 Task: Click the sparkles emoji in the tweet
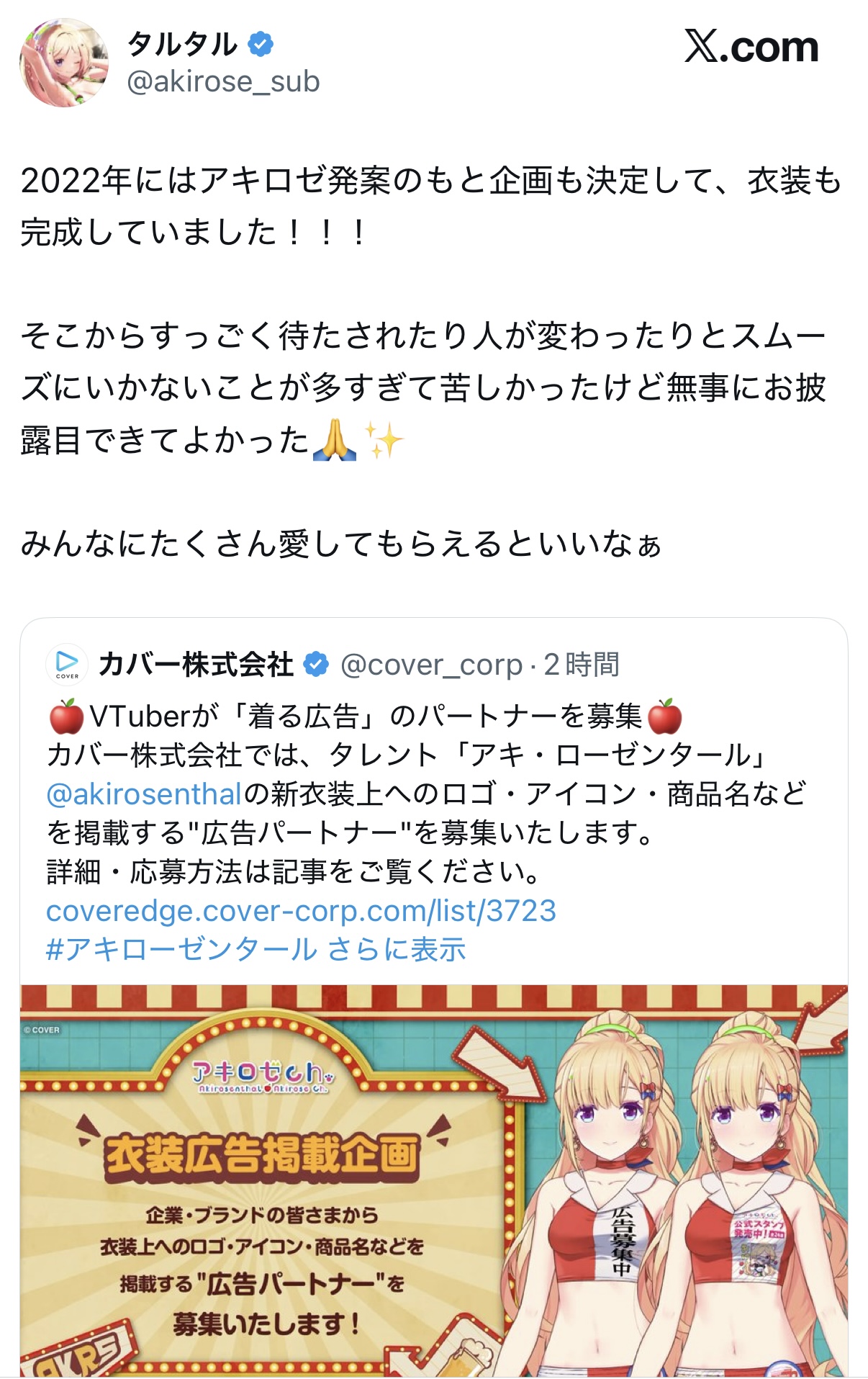click(x=384, y=440)
